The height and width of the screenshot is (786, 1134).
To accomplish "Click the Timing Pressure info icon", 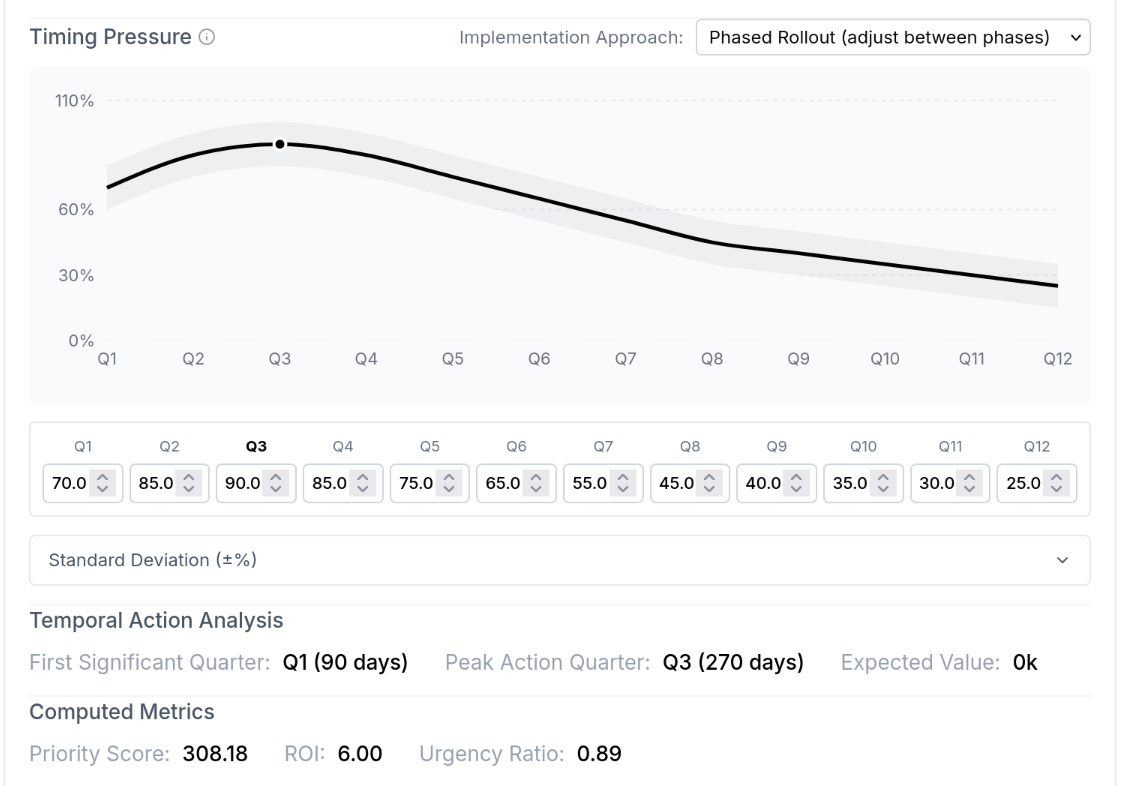I will 207,38.
